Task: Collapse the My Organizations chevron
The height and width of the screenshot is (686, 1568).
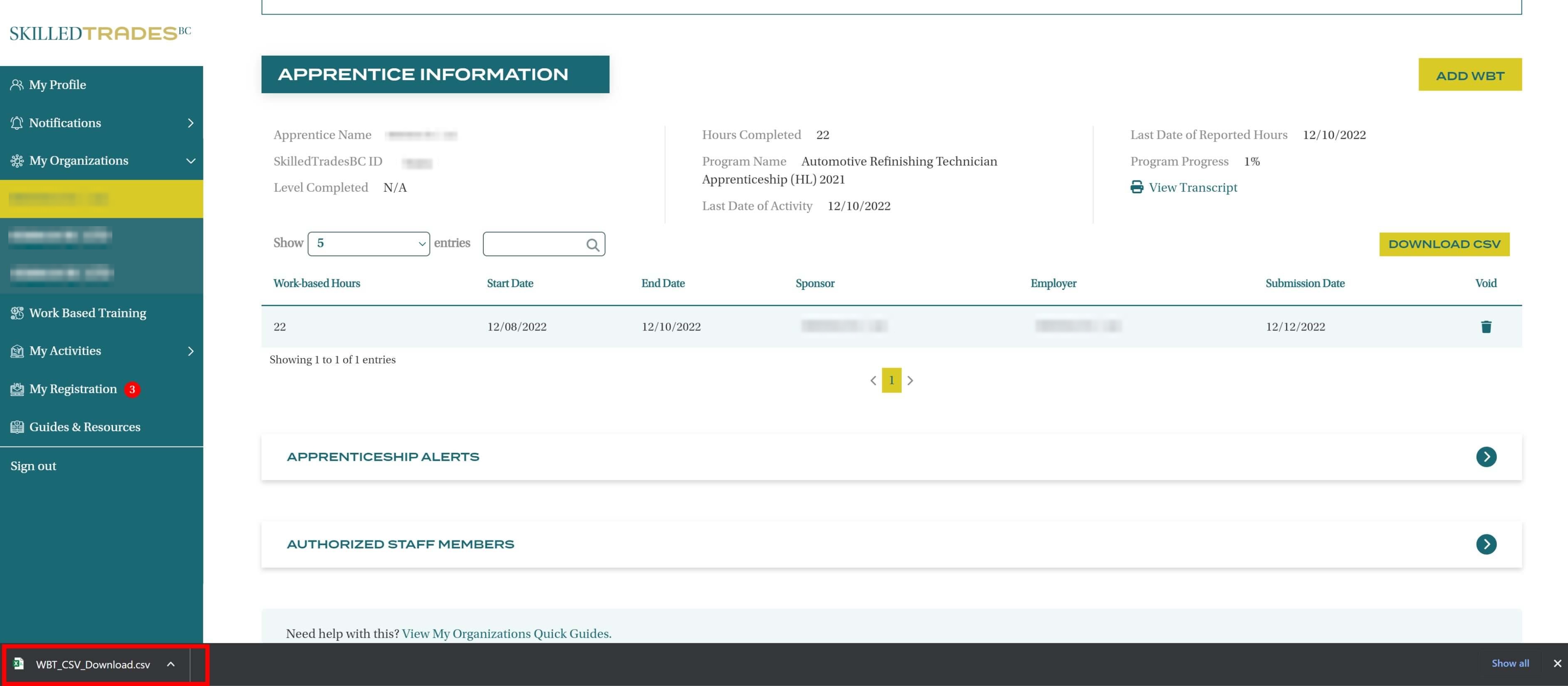Action: click(x=190, y=161)
